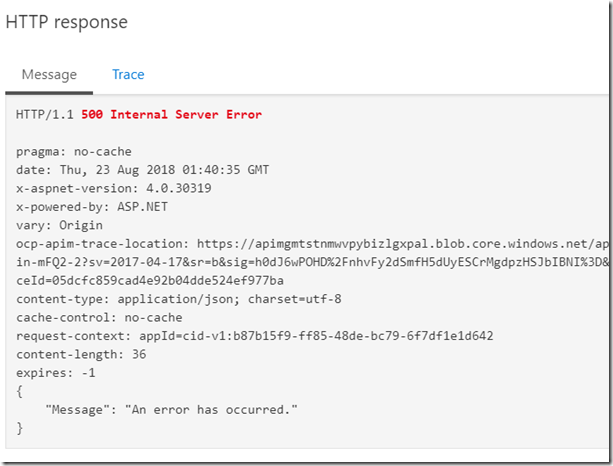
Task: Select the Message tab
Action: coord(49,74)
